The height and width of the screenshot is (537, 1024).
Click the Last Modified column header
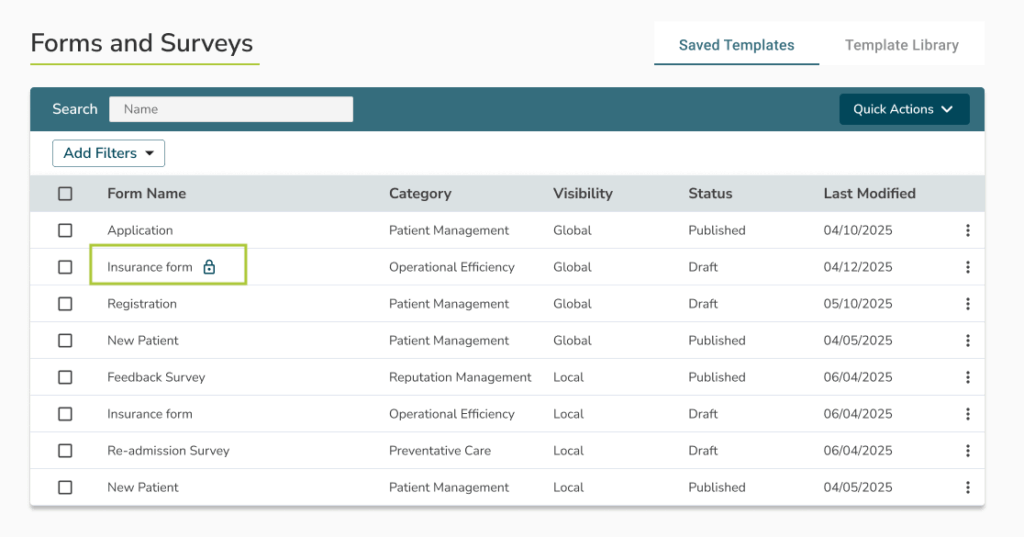click(869, 194)
